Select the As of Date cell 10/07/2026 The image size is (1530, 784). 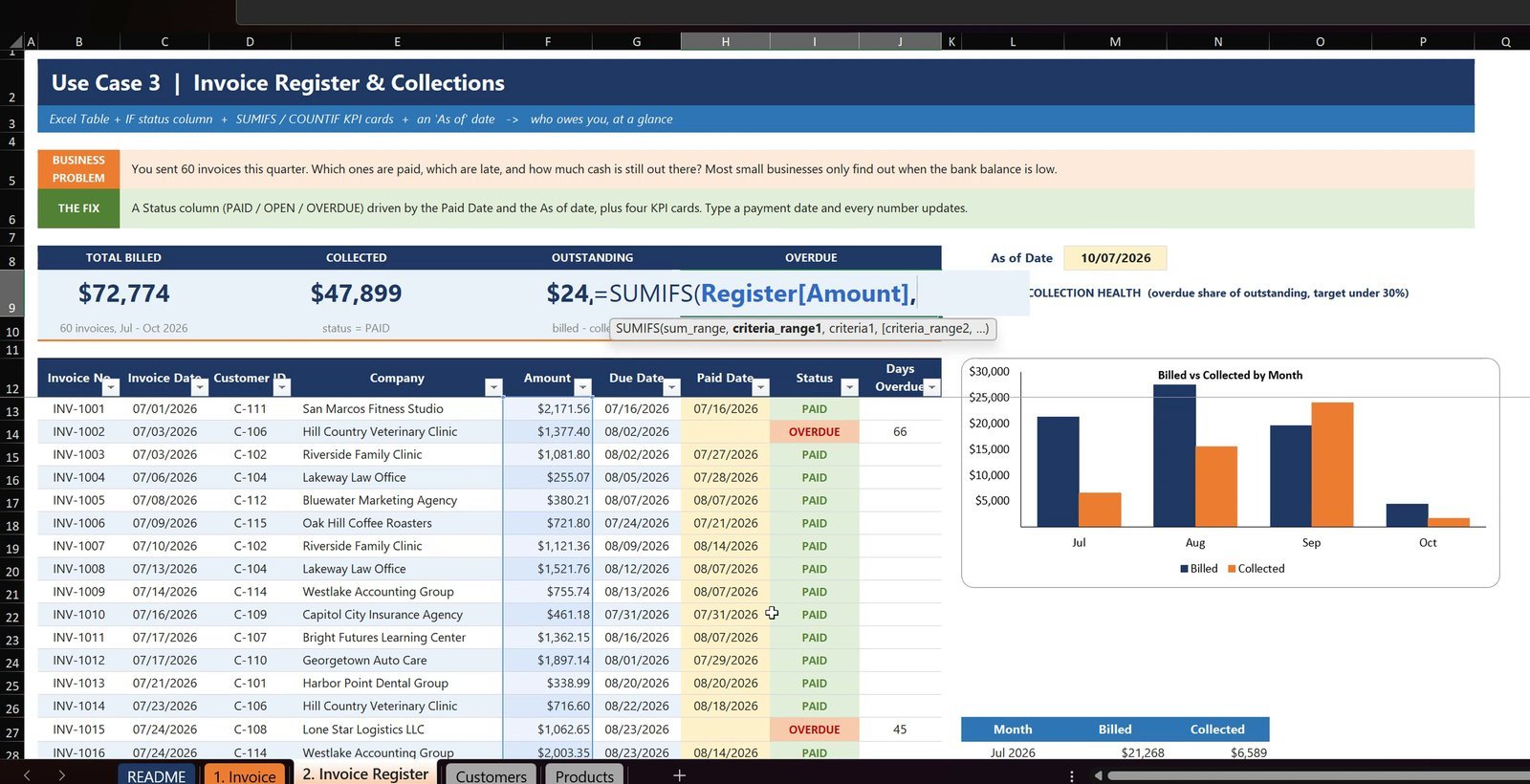[1115, 258]
